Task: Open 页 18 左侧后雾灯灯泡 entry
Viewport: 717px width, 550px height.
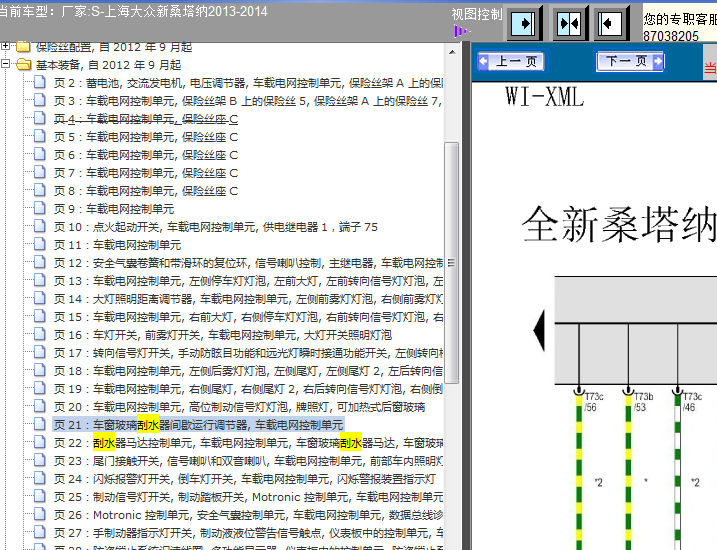Action: [248, 371]
